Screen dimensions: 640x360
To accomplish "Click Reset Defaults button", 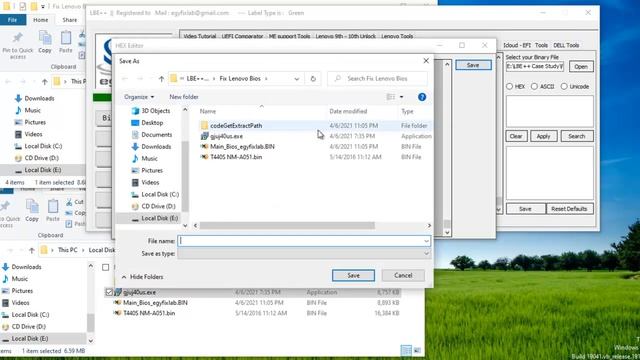I will [569, 209].
